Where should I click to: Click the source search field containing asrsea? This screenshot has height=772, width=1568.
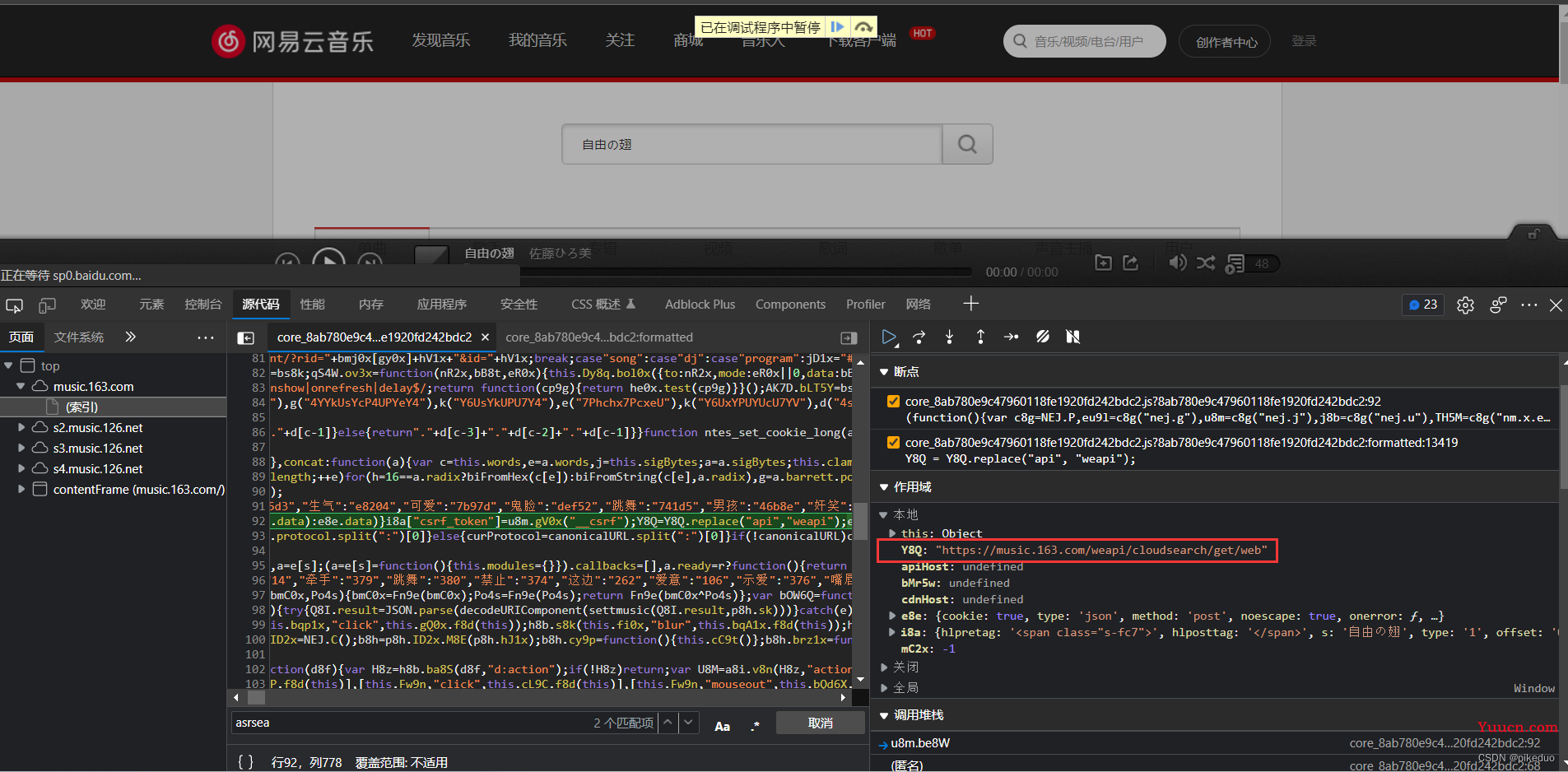[412, 723]
